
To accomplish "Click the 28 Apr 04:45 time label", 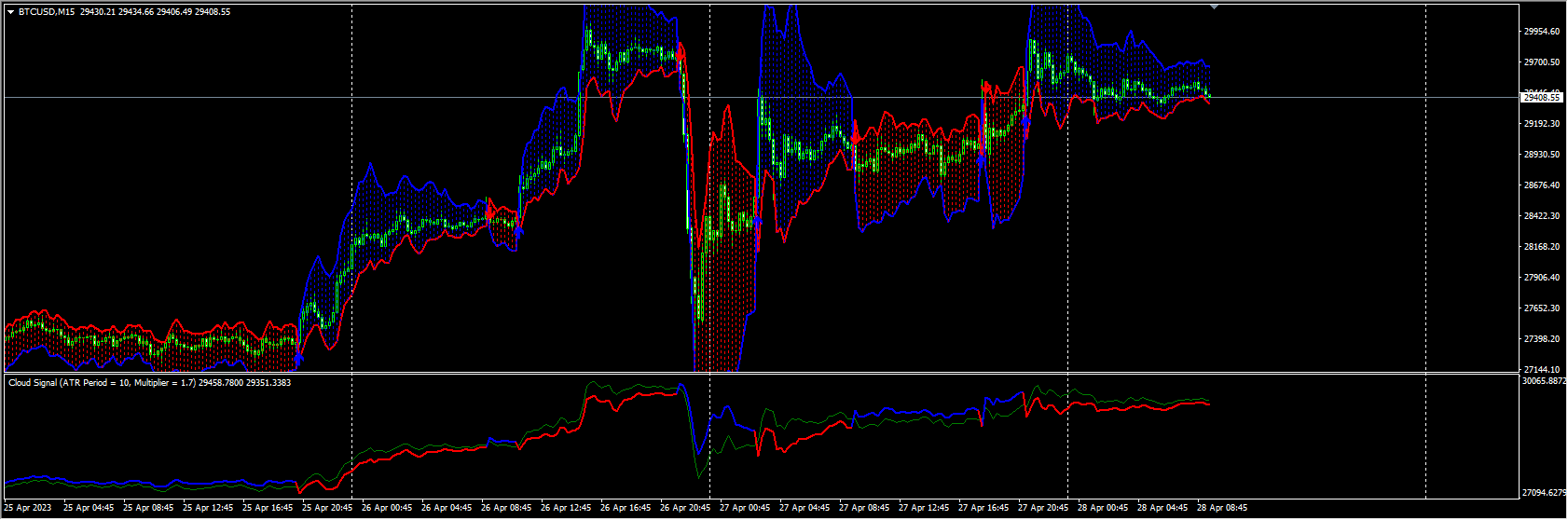I will (x=1163, y=508).
